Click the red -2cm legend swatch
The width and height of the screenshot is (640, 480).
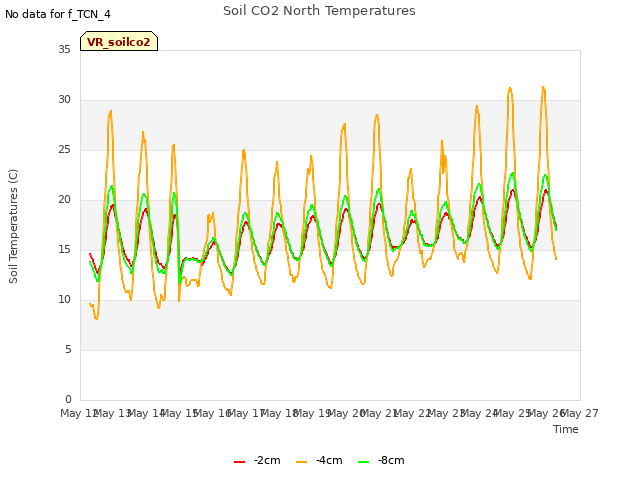[x=240, y=462]
